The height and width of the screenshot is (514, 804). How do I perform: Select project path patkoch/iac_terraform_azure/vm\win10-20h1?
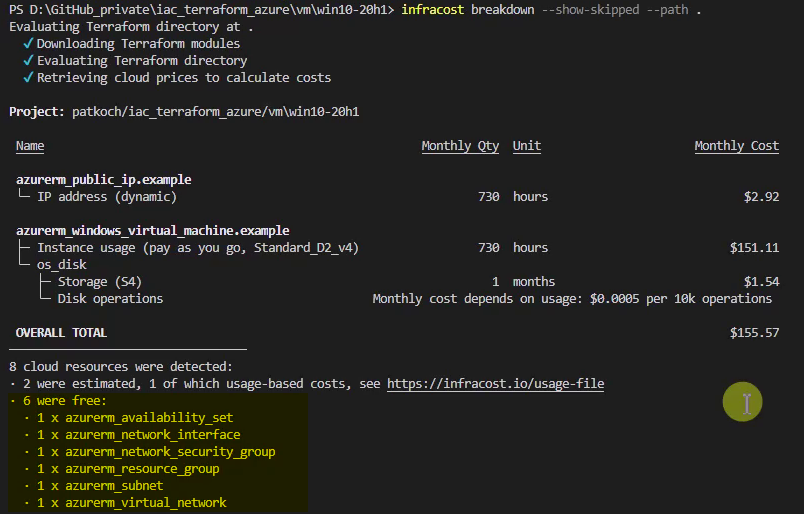[x=215, y=112]
